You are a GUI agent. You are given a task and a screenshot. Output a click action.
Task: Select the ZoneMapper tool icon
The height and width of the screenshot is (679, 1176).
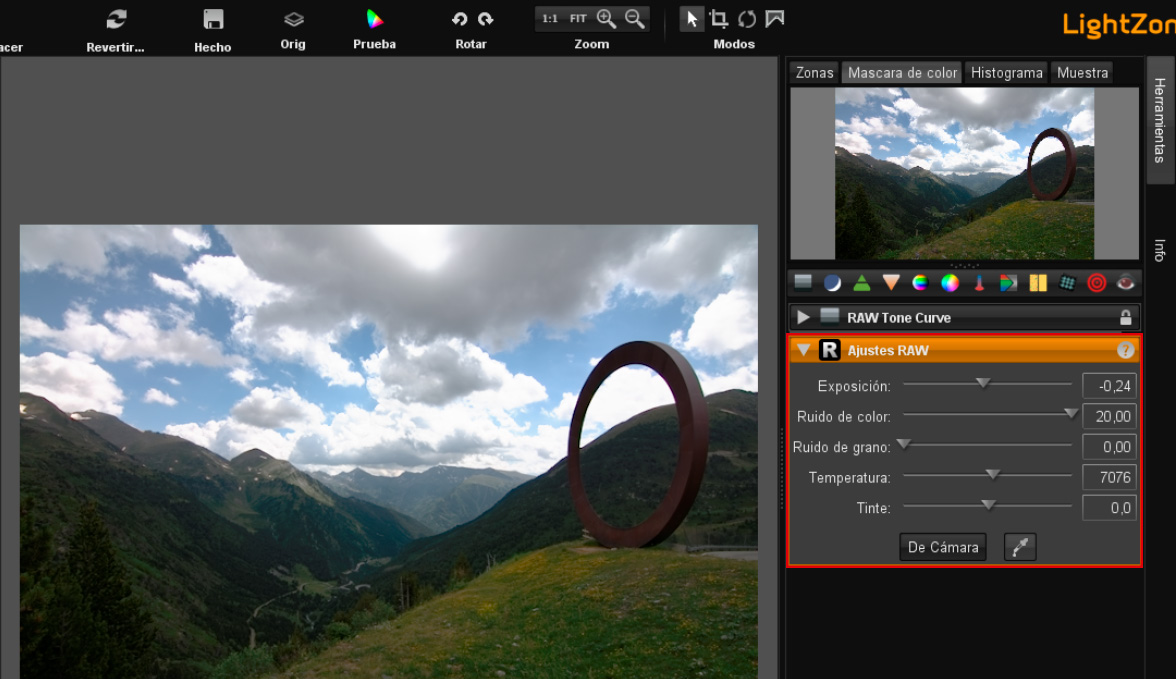pyautogui.click(x=802, y=282)
